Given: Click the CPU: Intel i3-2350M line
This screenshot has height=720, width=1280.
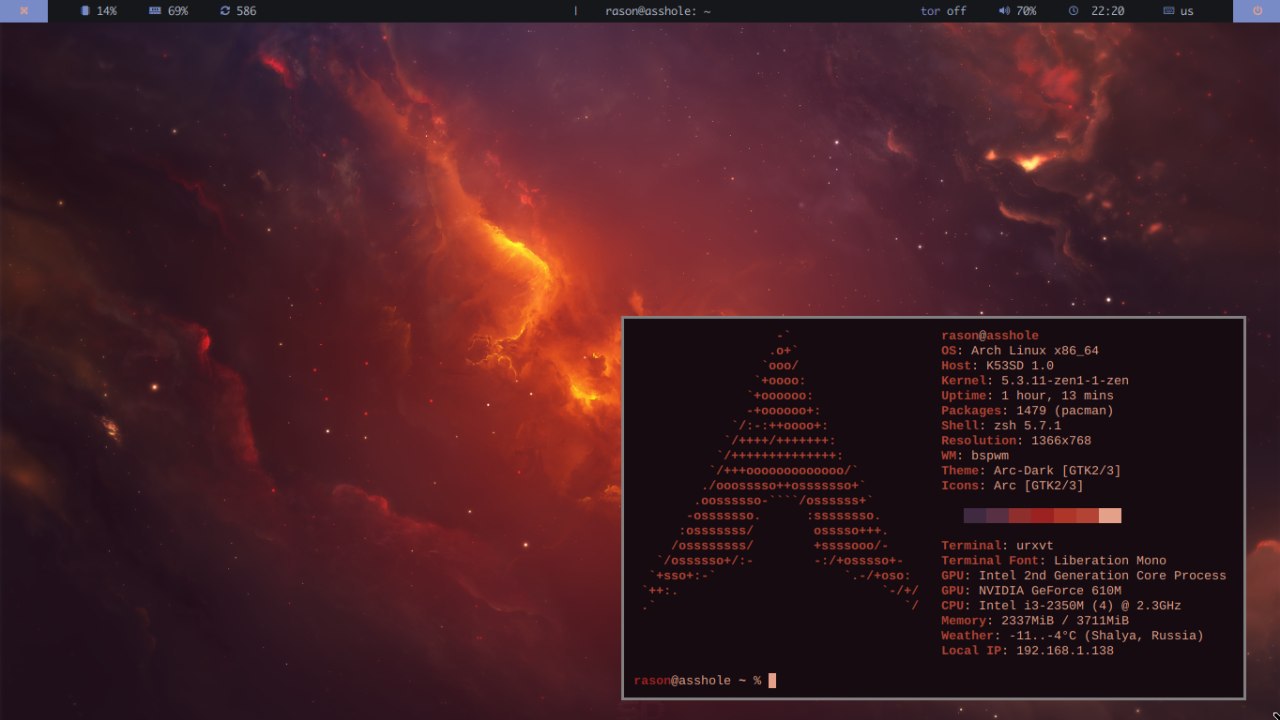Looking at the screenshot, I should click(1061, 606).
